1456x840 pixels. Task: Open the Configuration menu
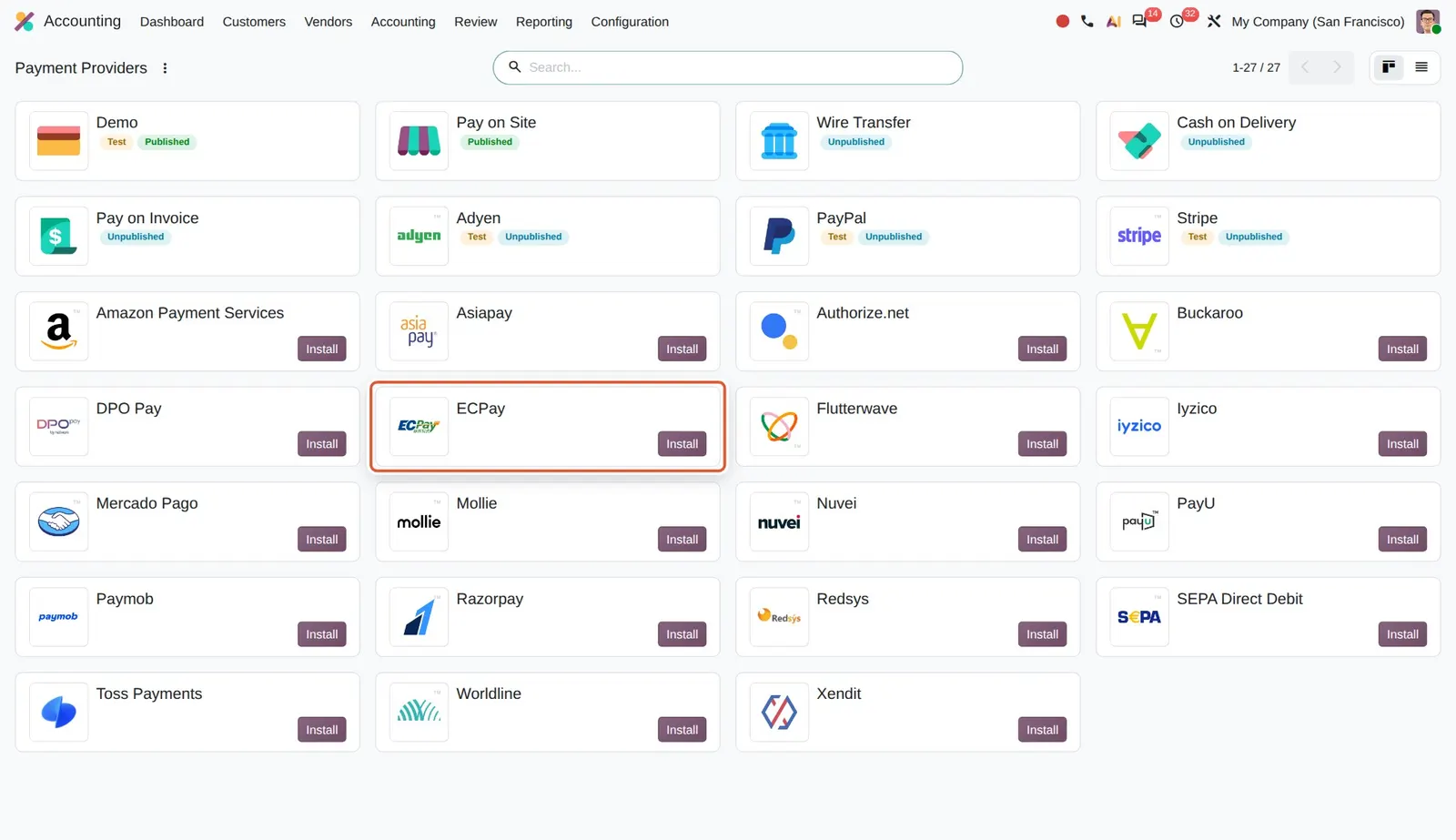[x=630, y=22]
